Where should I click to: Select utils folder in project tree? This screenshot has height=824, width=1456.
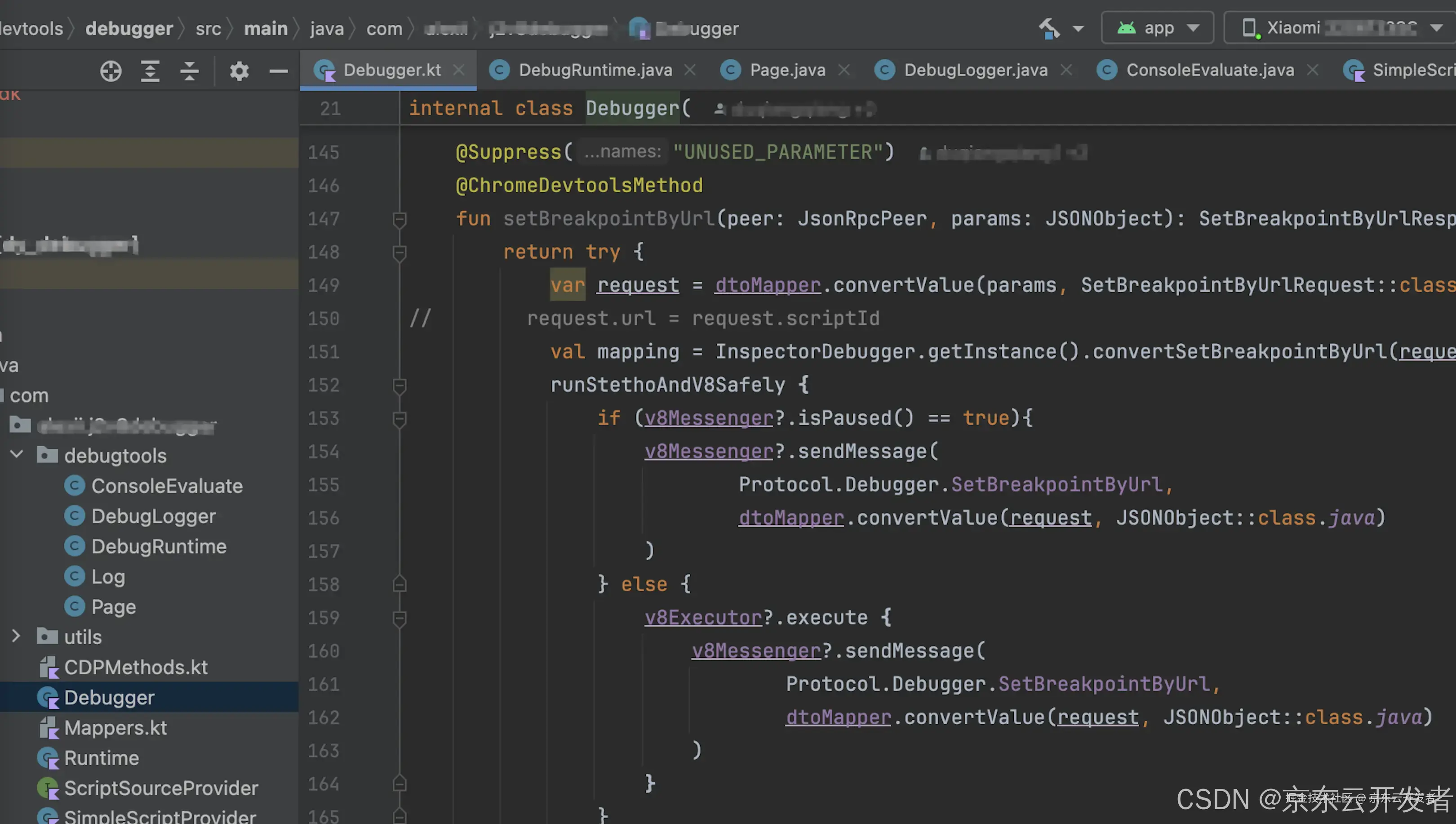83,637
